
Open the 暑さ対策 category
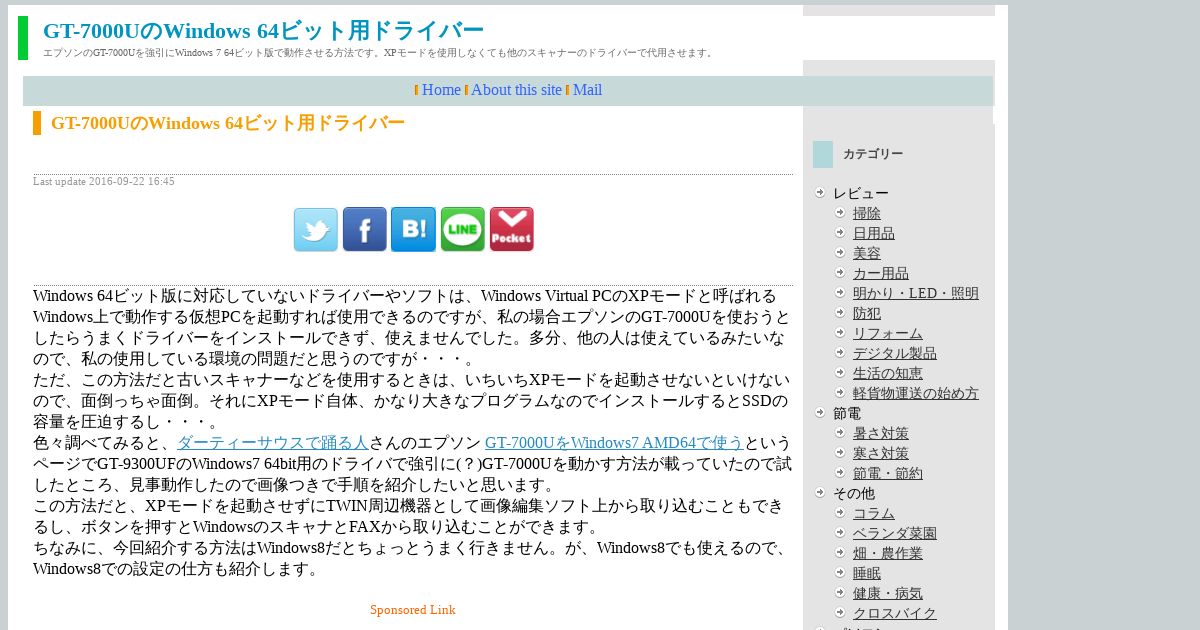tap(881, 433)
